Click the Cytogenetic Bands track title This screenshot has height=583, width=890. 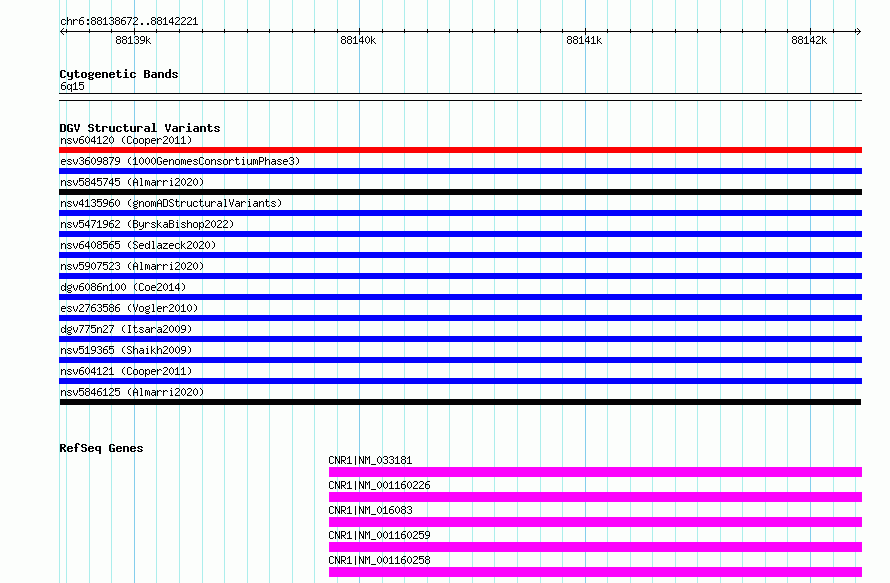point(119,74)
